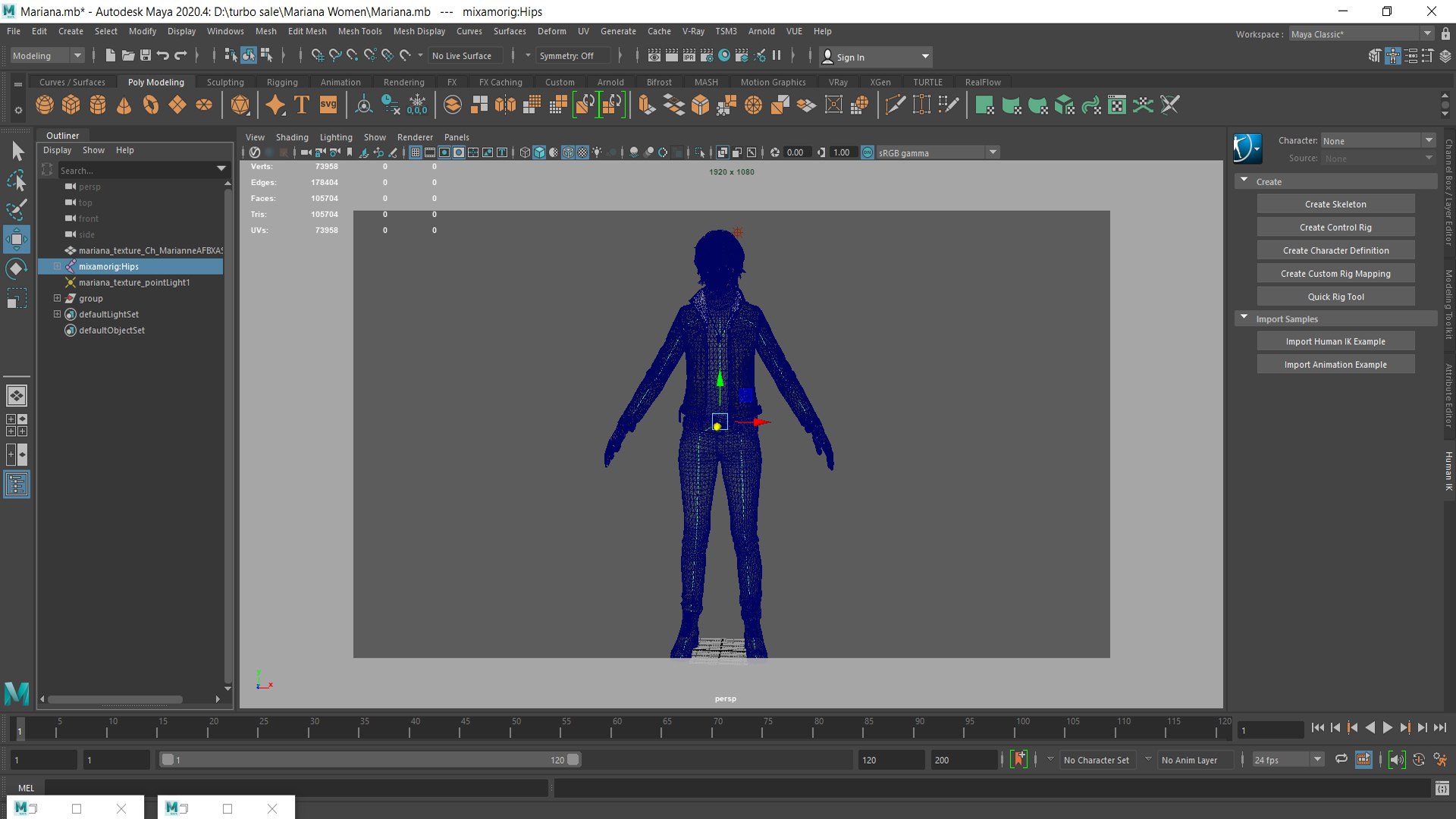Viewport: 1456px width, 819px height.
Task: Click the range slider end handle at 120
Action: coord(573,759)
